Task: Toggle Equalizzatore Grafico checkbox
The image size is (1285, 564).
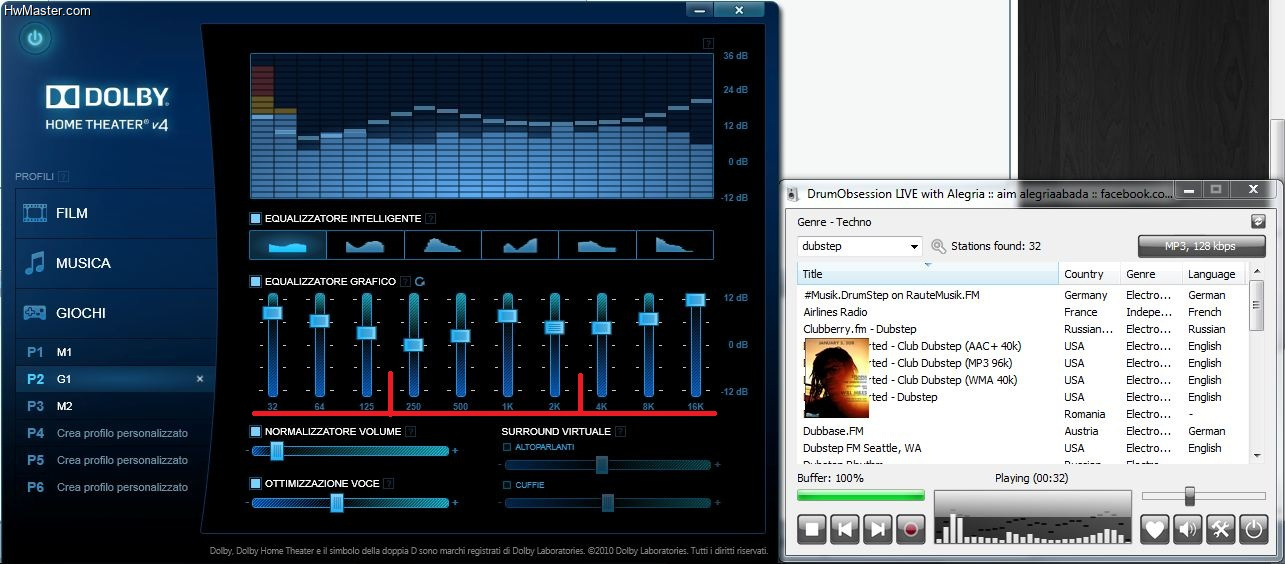Action: point(256,282)
